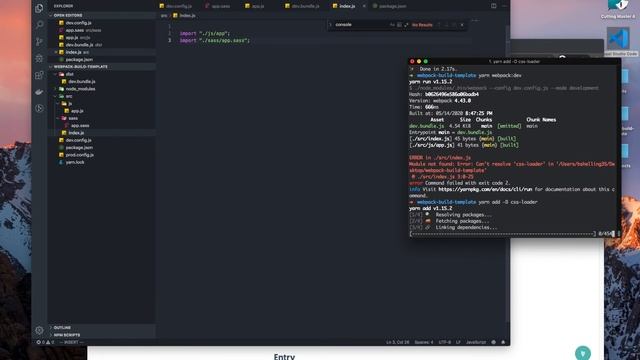Click the yarnpkg.com docs link in the terminal
This screenshot has width=640, height=360.
pos(485,189)
